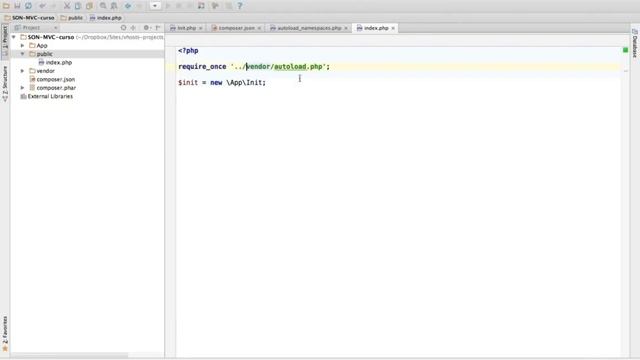This screenshot has height=360, width=640.
Task: Click the Back navigation arrow icon
Action: point(128,6)
